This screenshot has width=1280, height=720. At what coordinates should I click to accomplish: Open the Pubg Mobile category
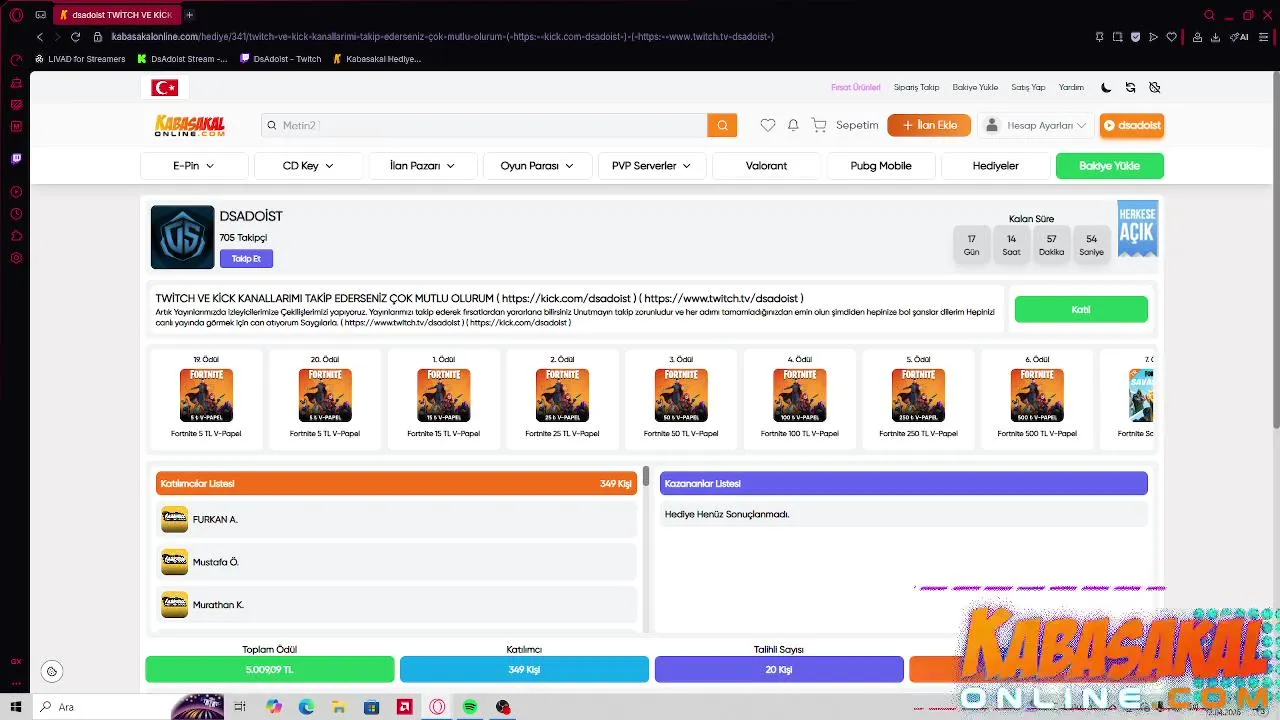[881, 166]
